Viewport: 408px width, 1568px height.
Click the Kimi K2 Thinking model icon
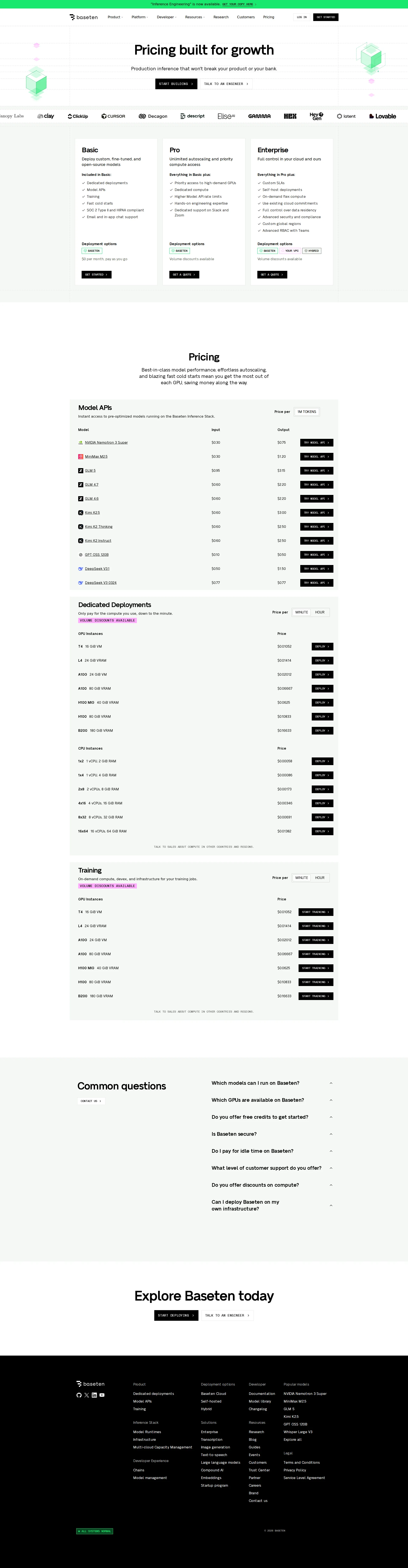click(80, 527)
